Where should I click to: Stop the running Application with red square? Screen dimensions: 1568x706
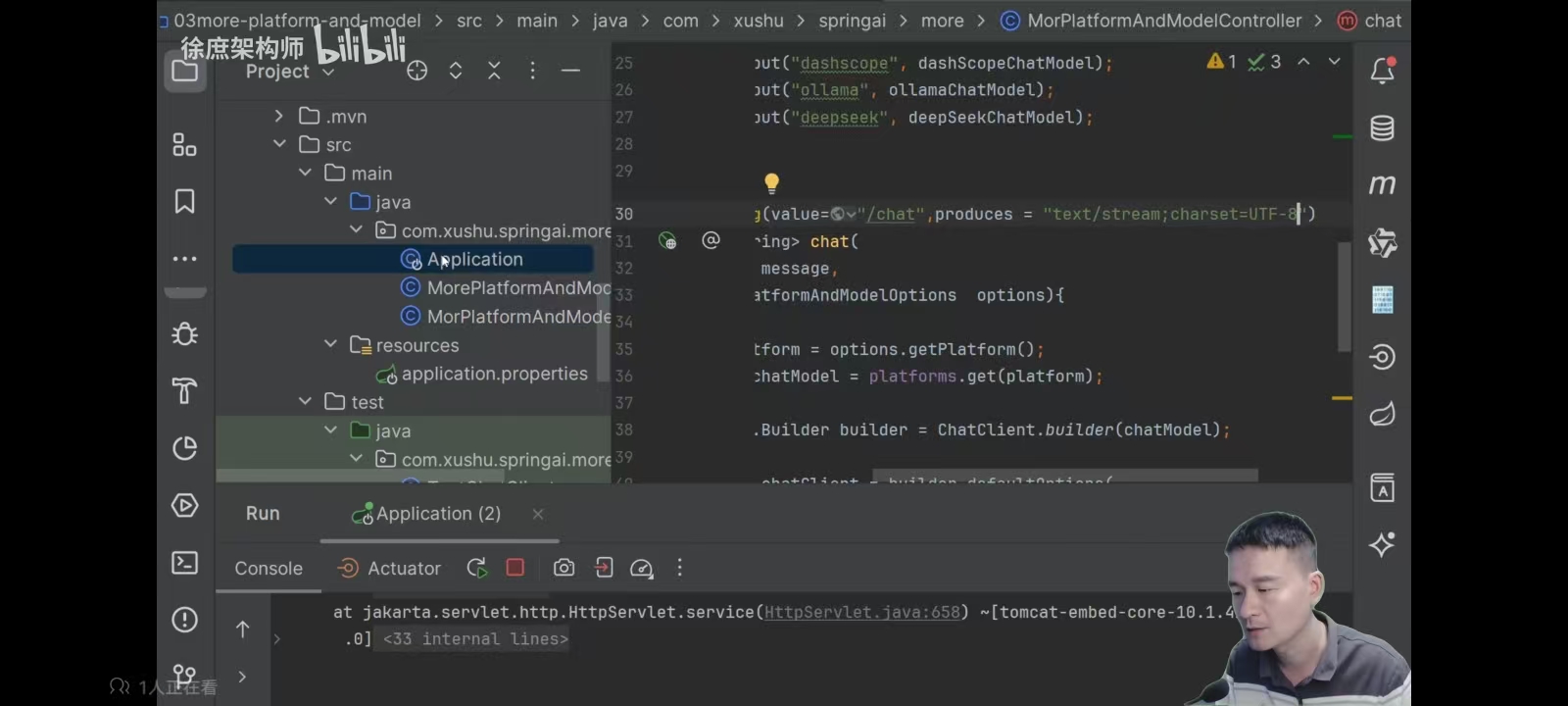pyautogui.click(x=515, y=567)
